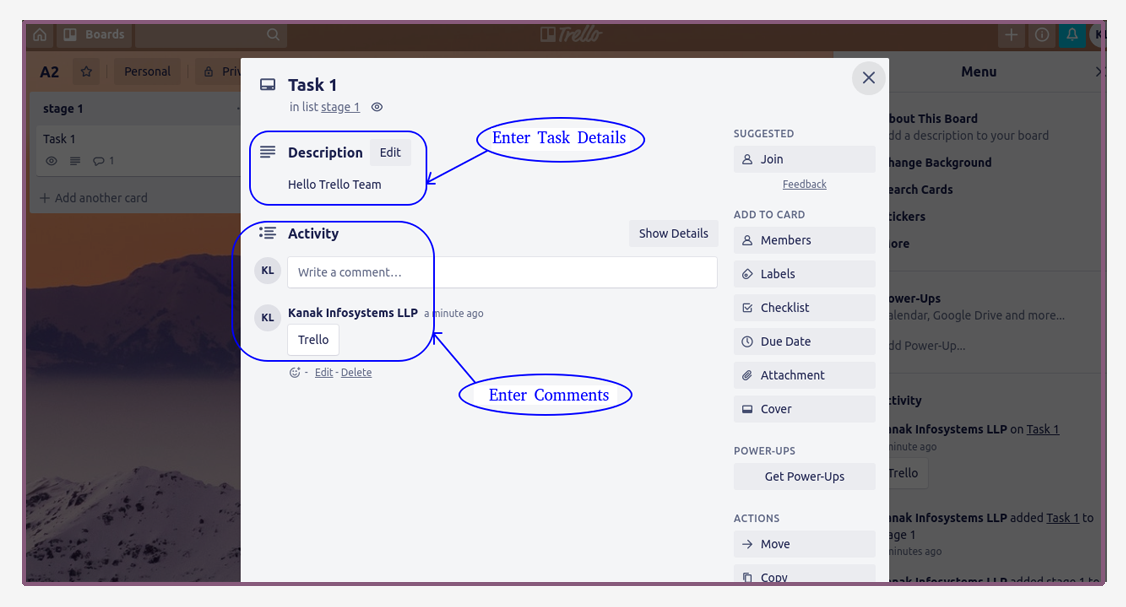Viewport: 1126px width, 607px height.
Task: Click the Trello logo in header
Action: coord(571,34)
